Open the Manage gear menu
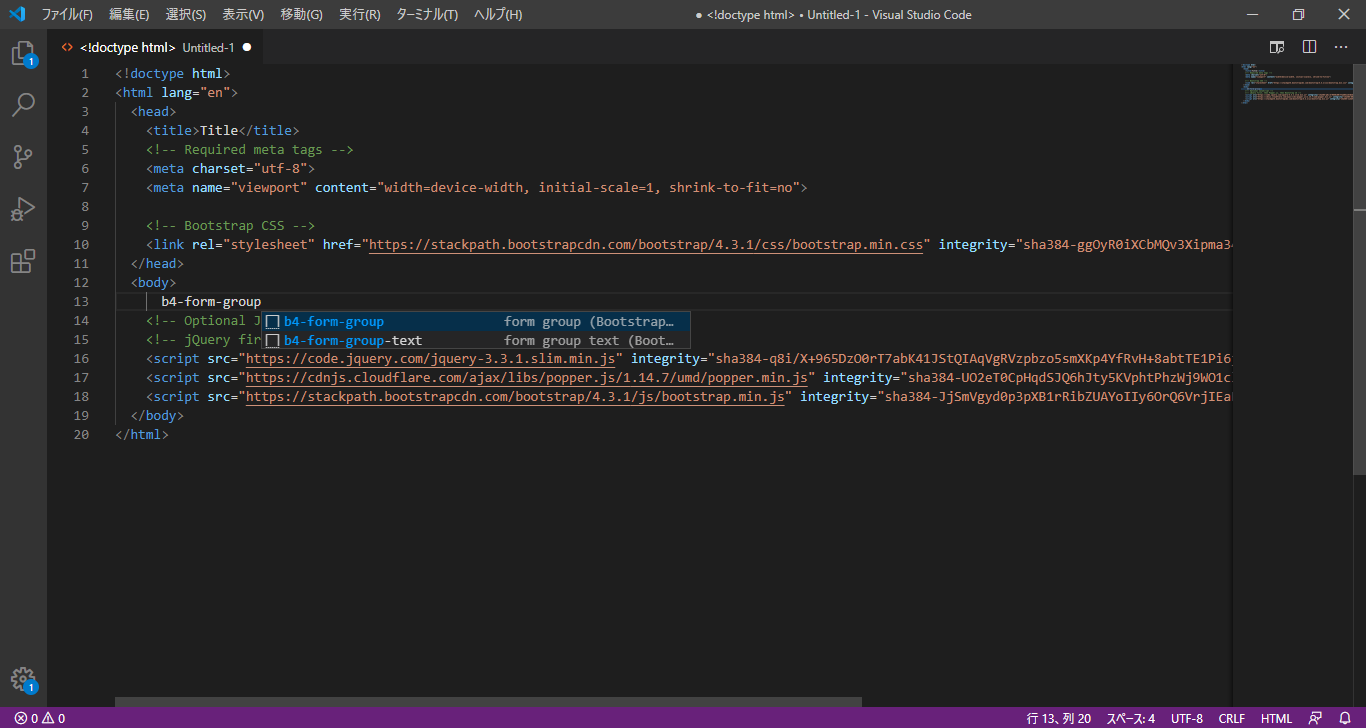 (23, 679)
